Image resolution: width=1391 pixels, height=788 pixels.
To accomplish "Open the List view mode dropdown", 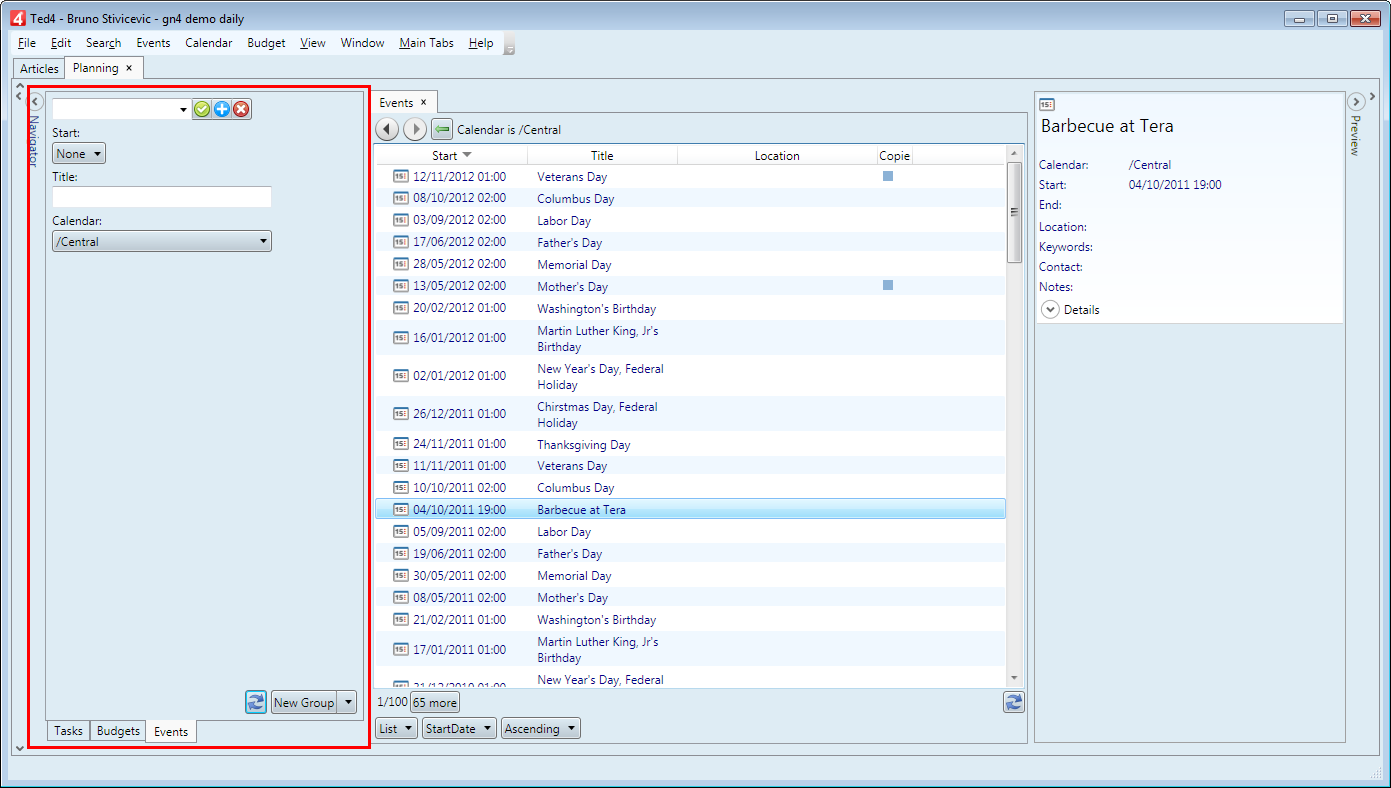I will [x=397, y=729].
